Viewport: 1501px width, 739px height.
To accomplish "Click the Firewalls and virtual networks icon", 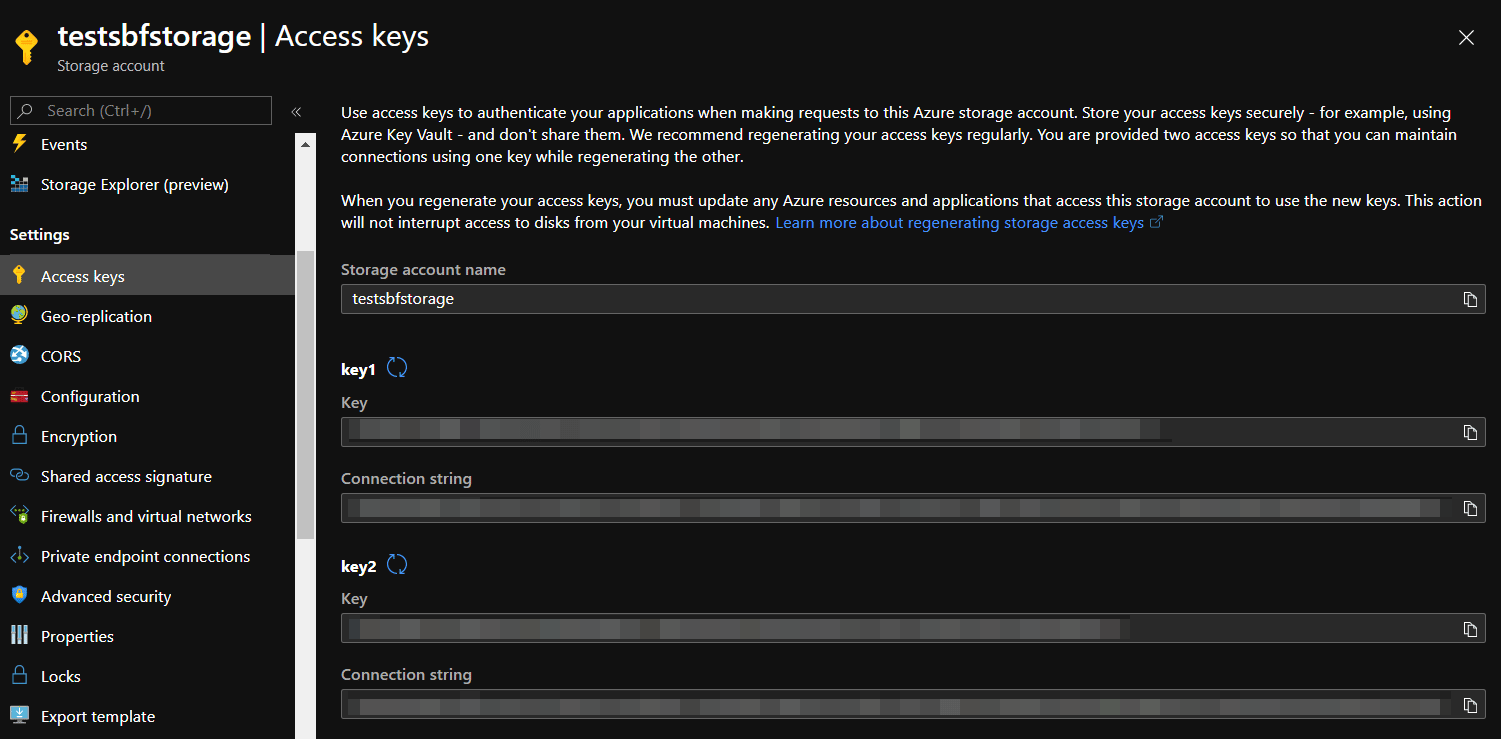I will click(19, 516).
